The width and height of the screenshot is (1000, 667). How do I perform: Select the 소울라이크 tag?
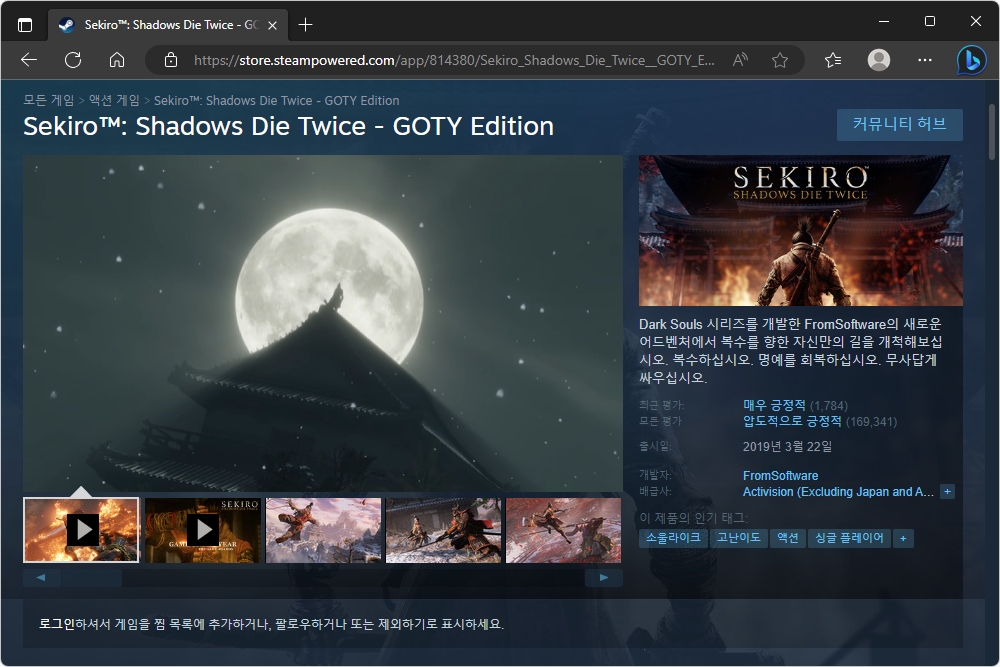pos(673,538)
